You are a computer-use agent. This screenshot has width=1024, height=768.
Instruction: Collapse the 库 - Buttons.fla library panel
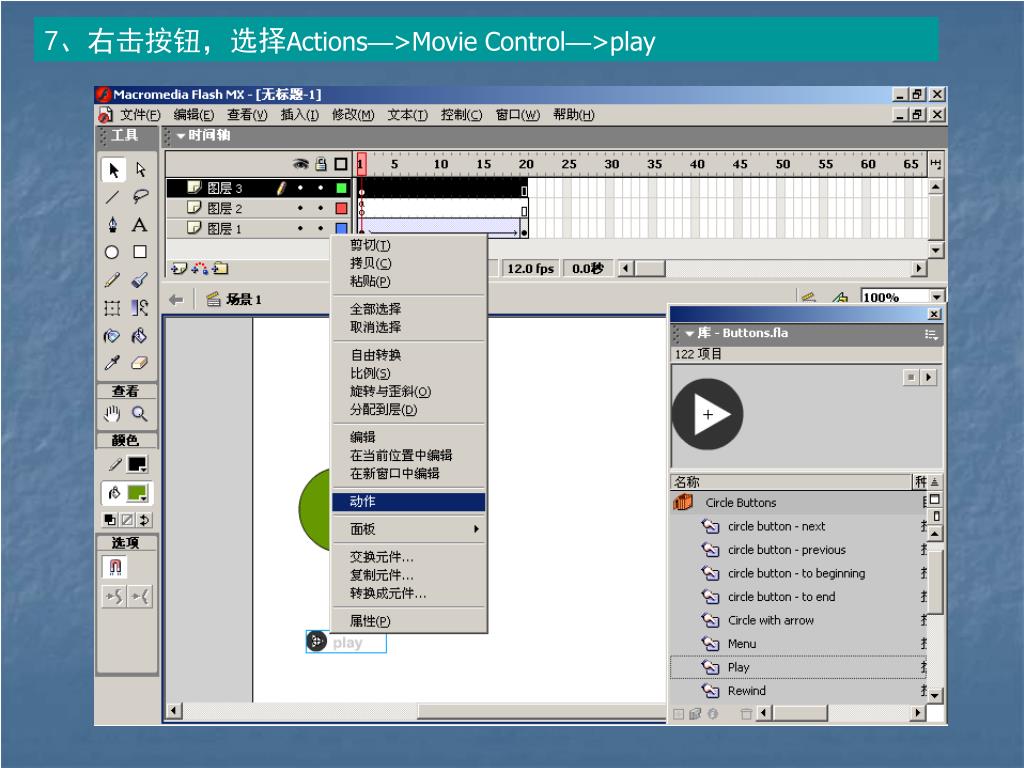(689, 334)
